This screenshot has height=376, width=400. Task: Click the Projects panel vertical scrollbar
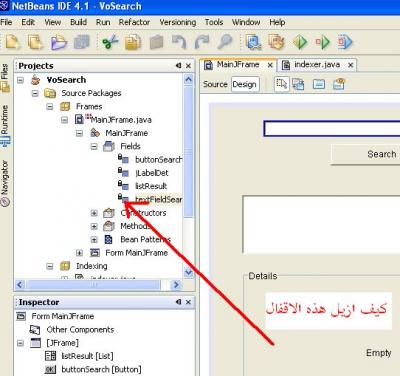189,152
